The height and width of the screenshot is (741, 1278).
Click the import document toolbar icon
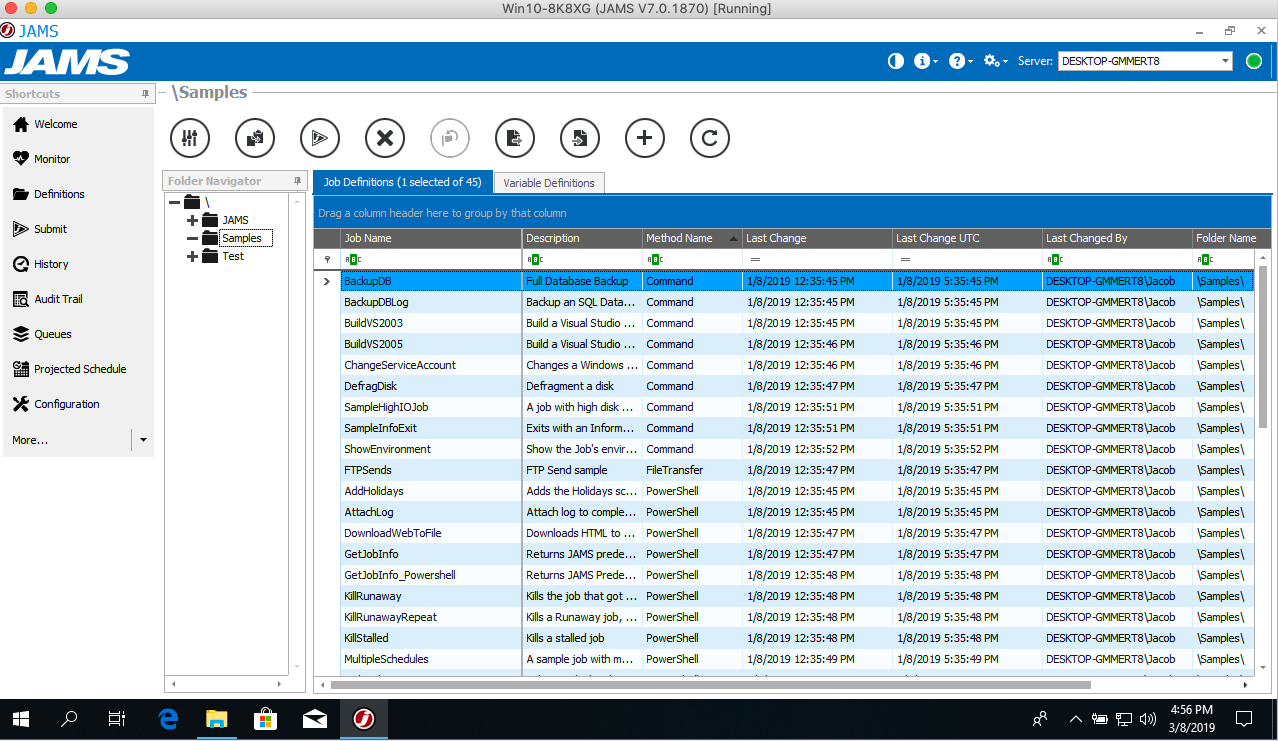coord(580,138)
